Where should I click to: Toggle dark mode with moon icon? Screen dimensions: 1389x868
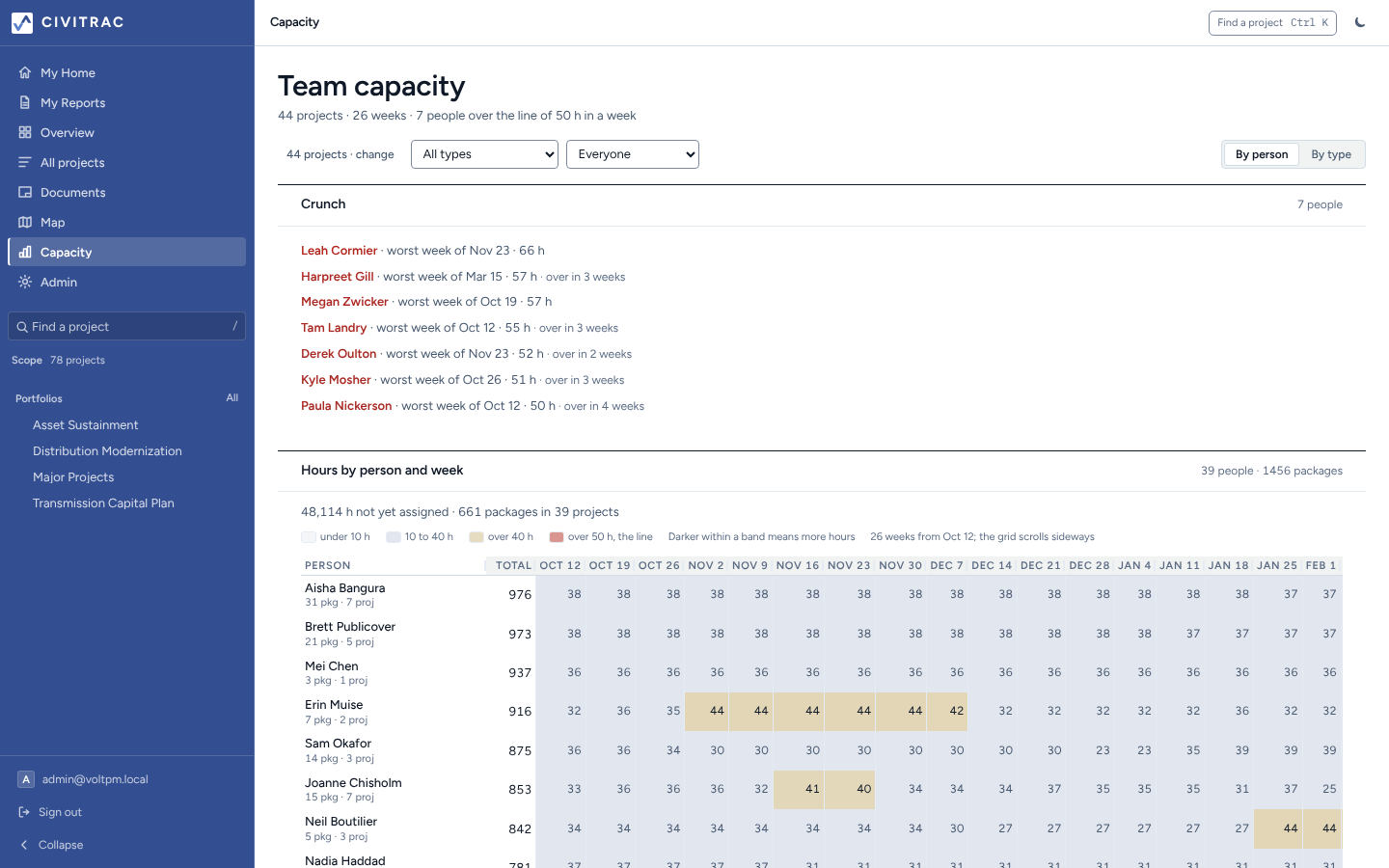click(x=1360, y=22)
